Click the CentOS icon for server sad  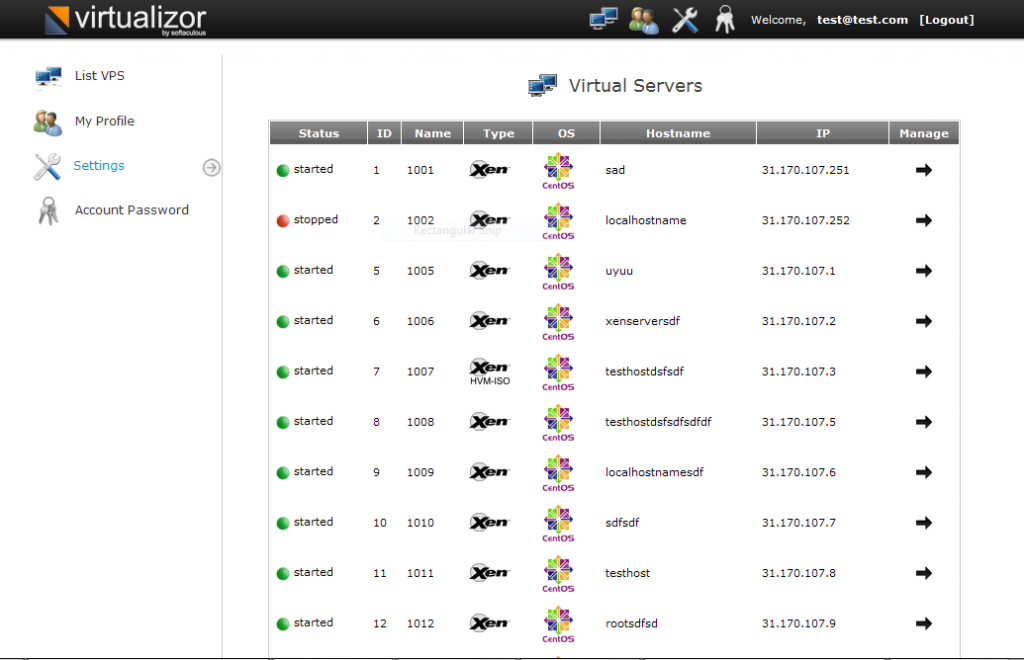point(557,169)
